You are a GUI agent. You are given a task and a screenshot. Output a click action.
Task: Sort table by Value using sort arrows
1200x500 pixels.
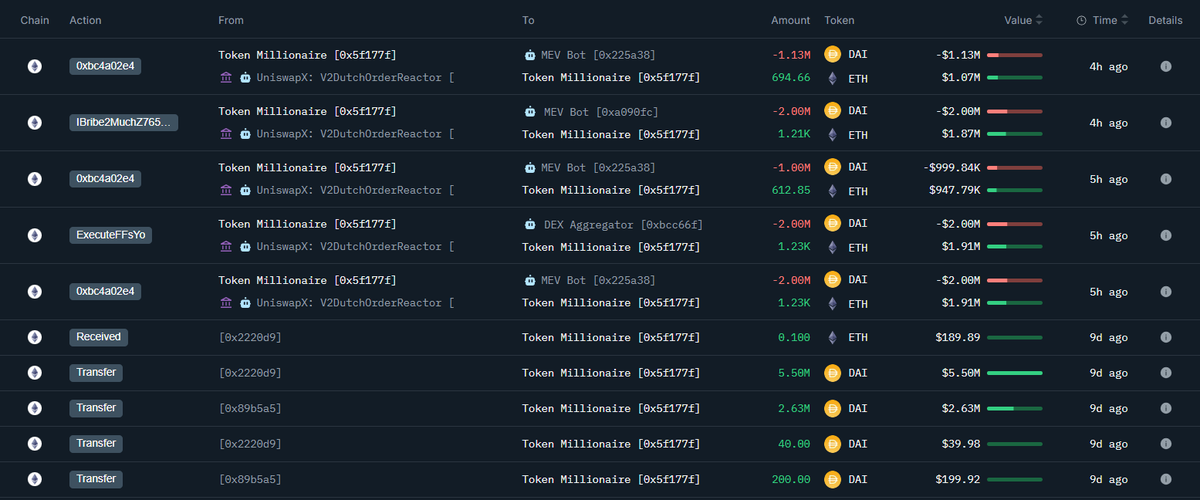[1039, 20]
